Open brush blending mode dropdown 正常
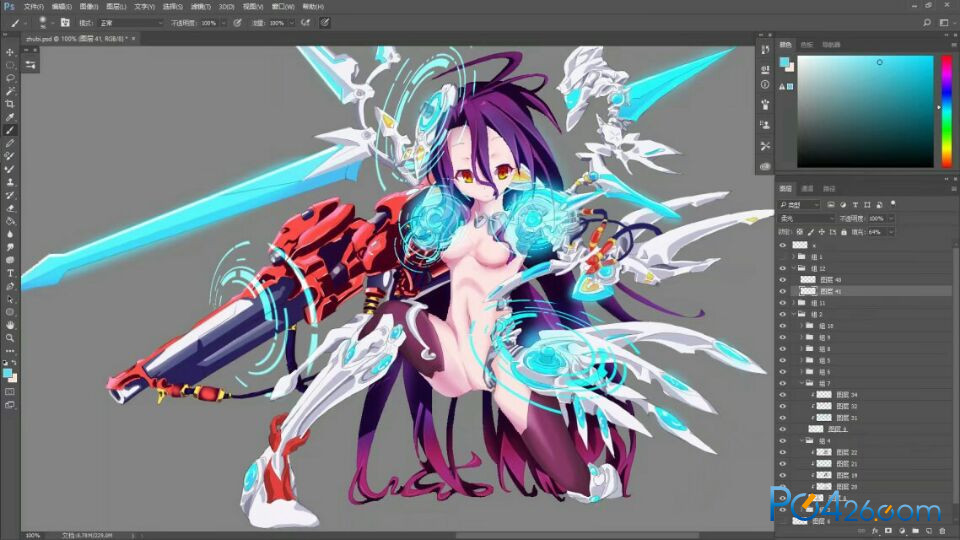 (x=131, y=23)
